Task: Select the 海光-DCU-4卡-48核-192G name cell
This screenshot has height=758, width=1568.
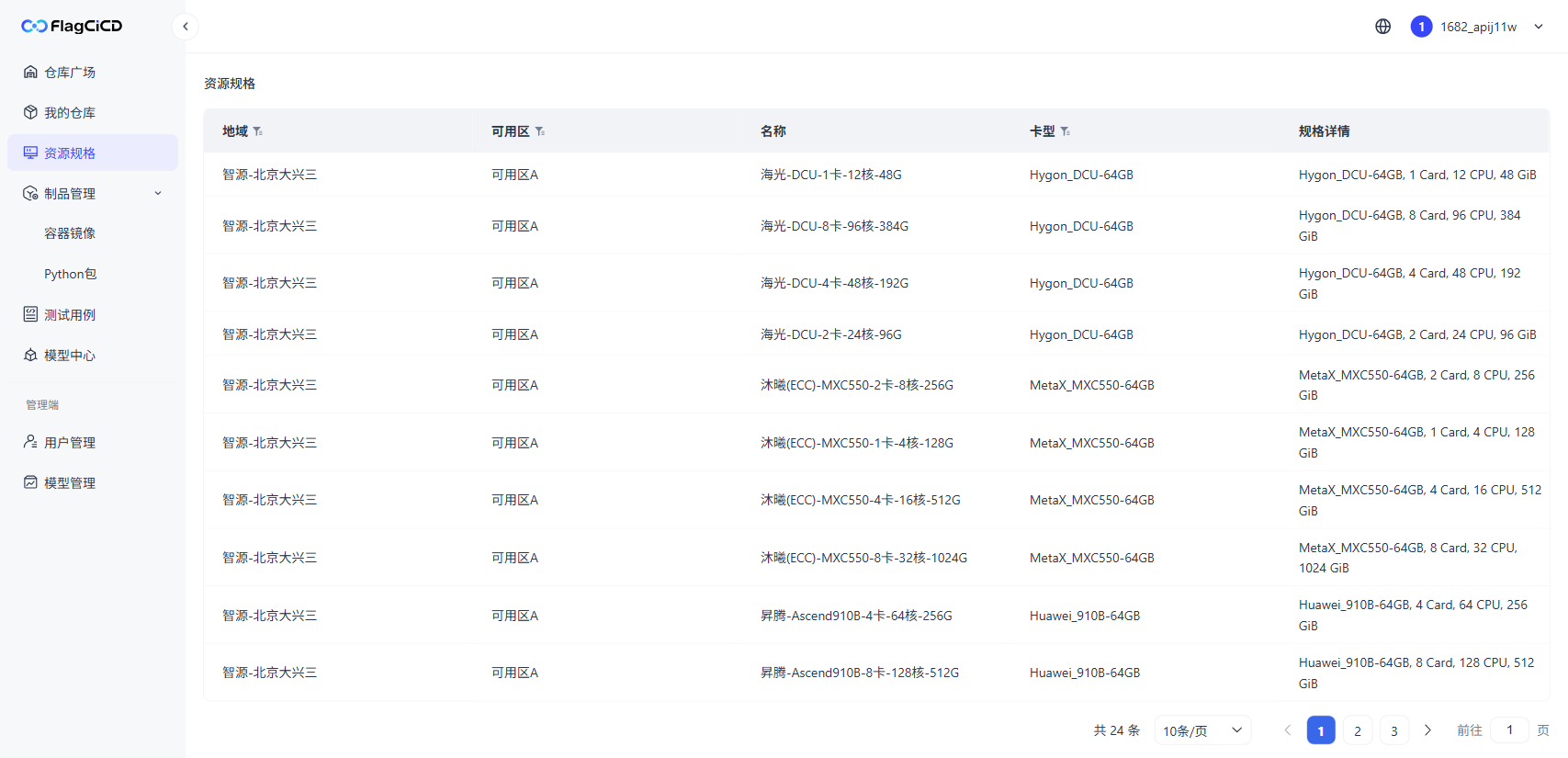Action: click(834, 283)
